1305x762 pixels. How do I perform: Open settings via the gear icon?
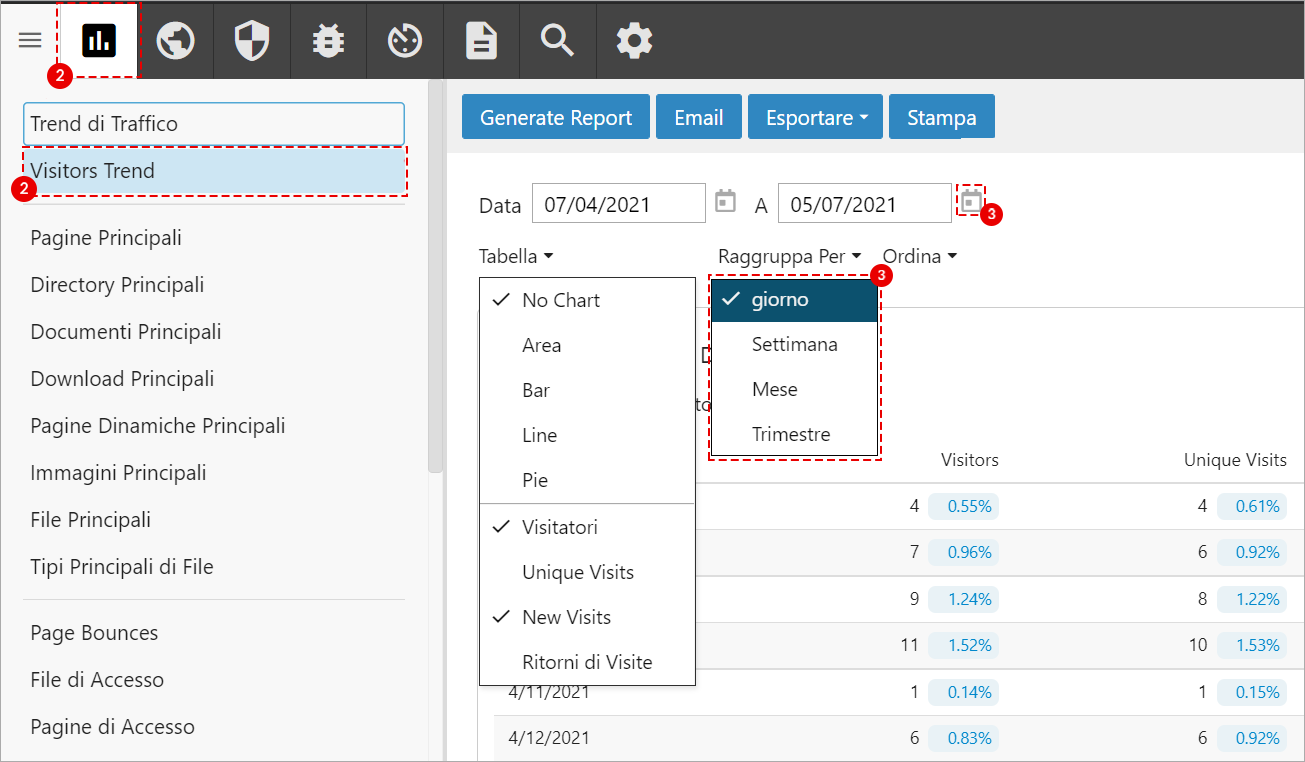[x=633, y=40]
